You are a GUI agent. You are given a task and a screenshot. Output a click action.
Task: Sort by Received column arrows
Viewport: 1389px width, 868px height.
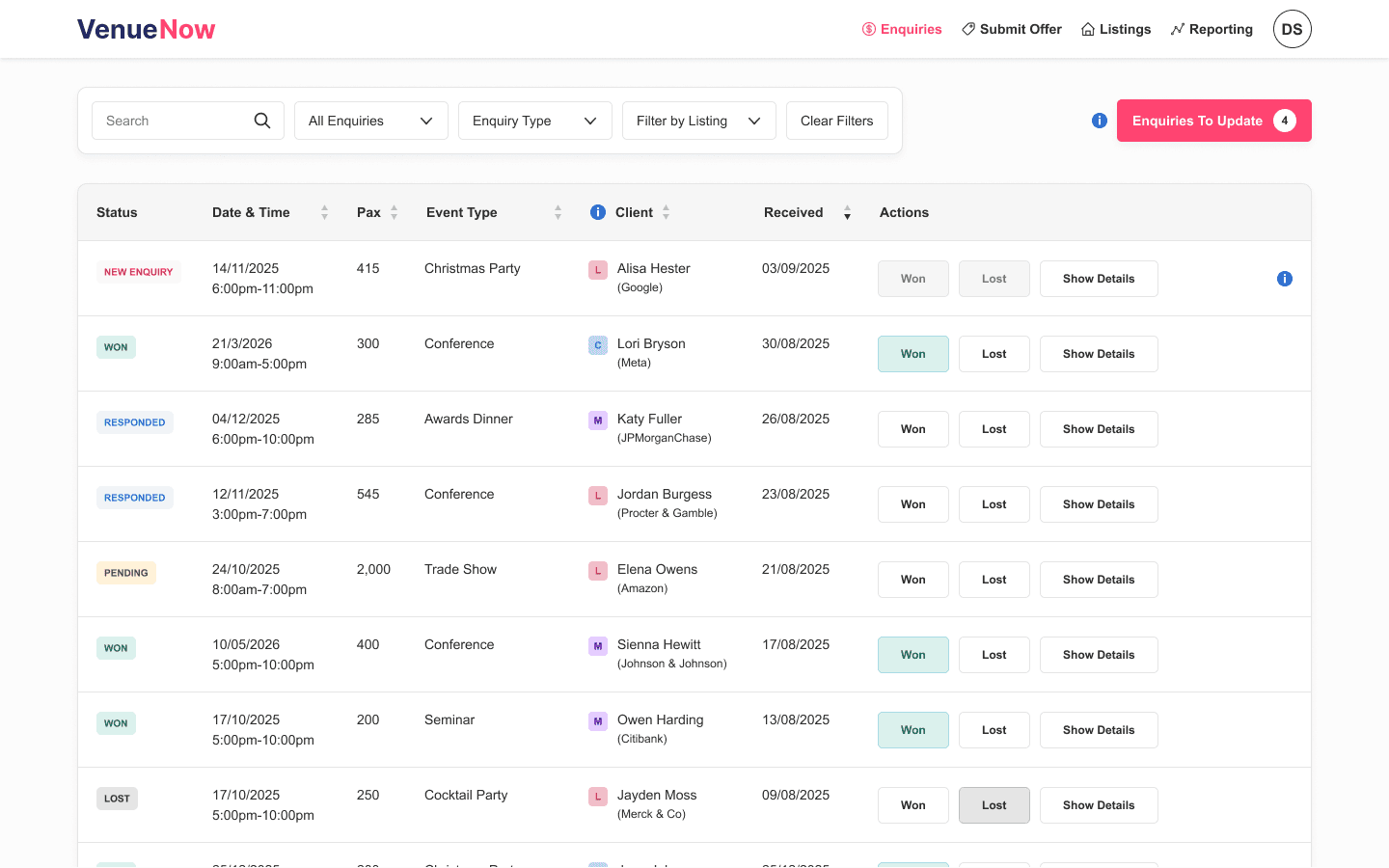pos(847,212)
